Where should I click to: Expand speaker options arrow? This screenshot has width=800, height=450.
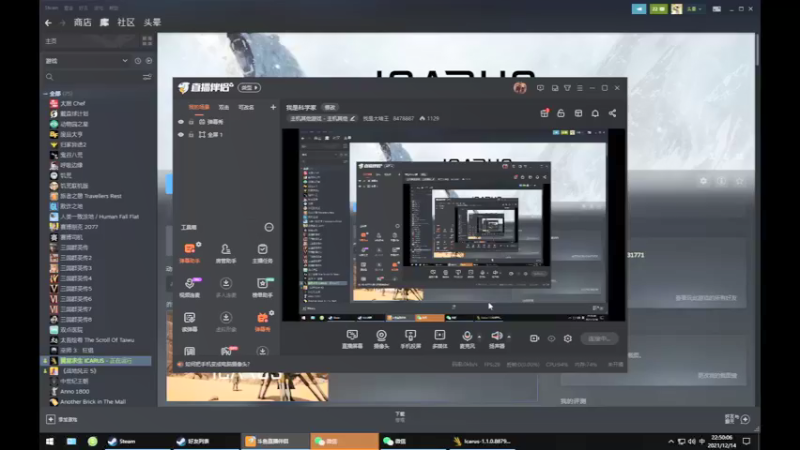click(509, 336)
